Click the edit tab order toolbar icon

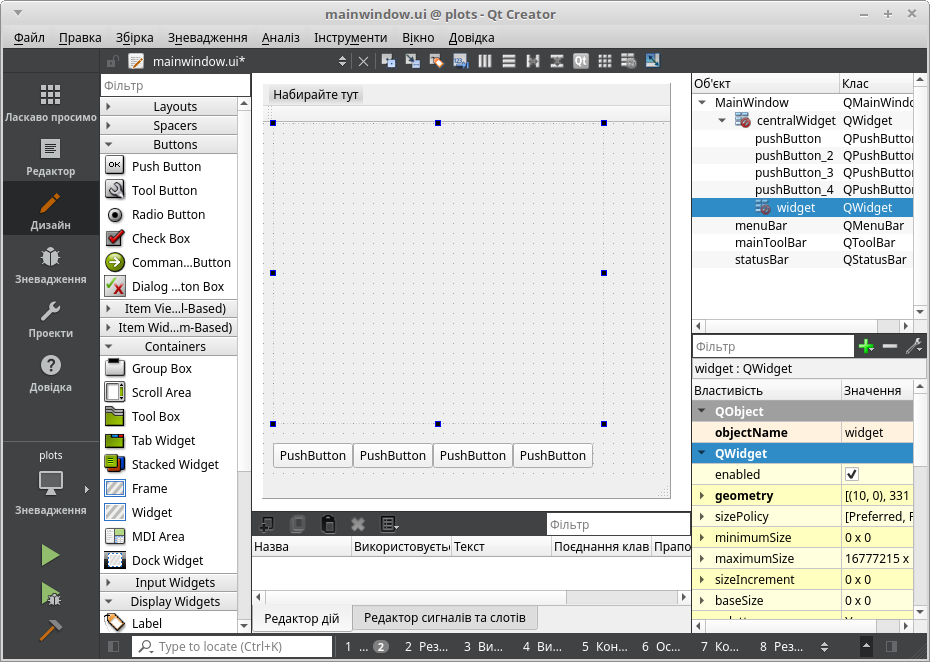coord(460,61)
